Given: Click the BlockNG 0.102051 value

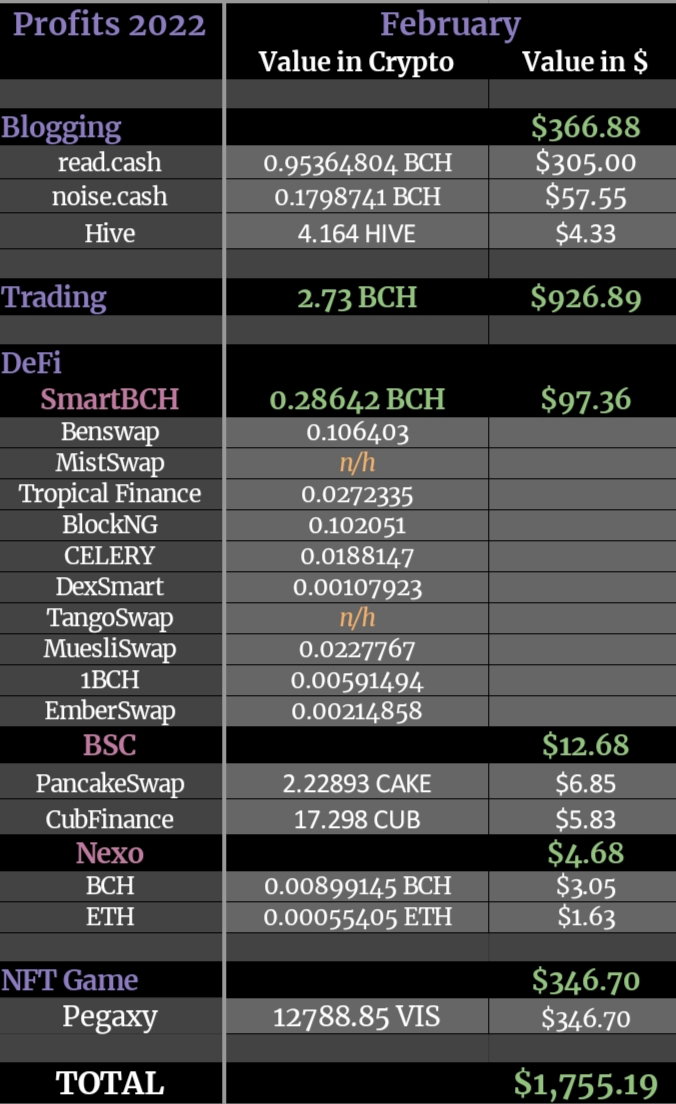Looking at the screenshot, I should coord(357,525).
